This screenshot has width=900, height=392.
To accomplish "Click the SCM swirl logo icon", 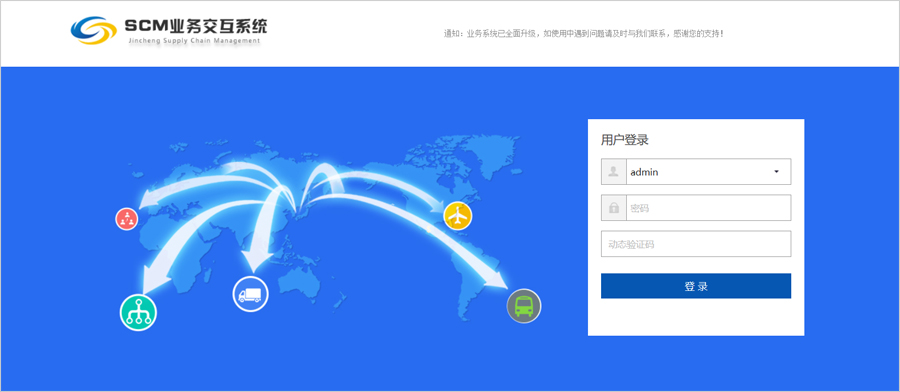I will [94, 30].
